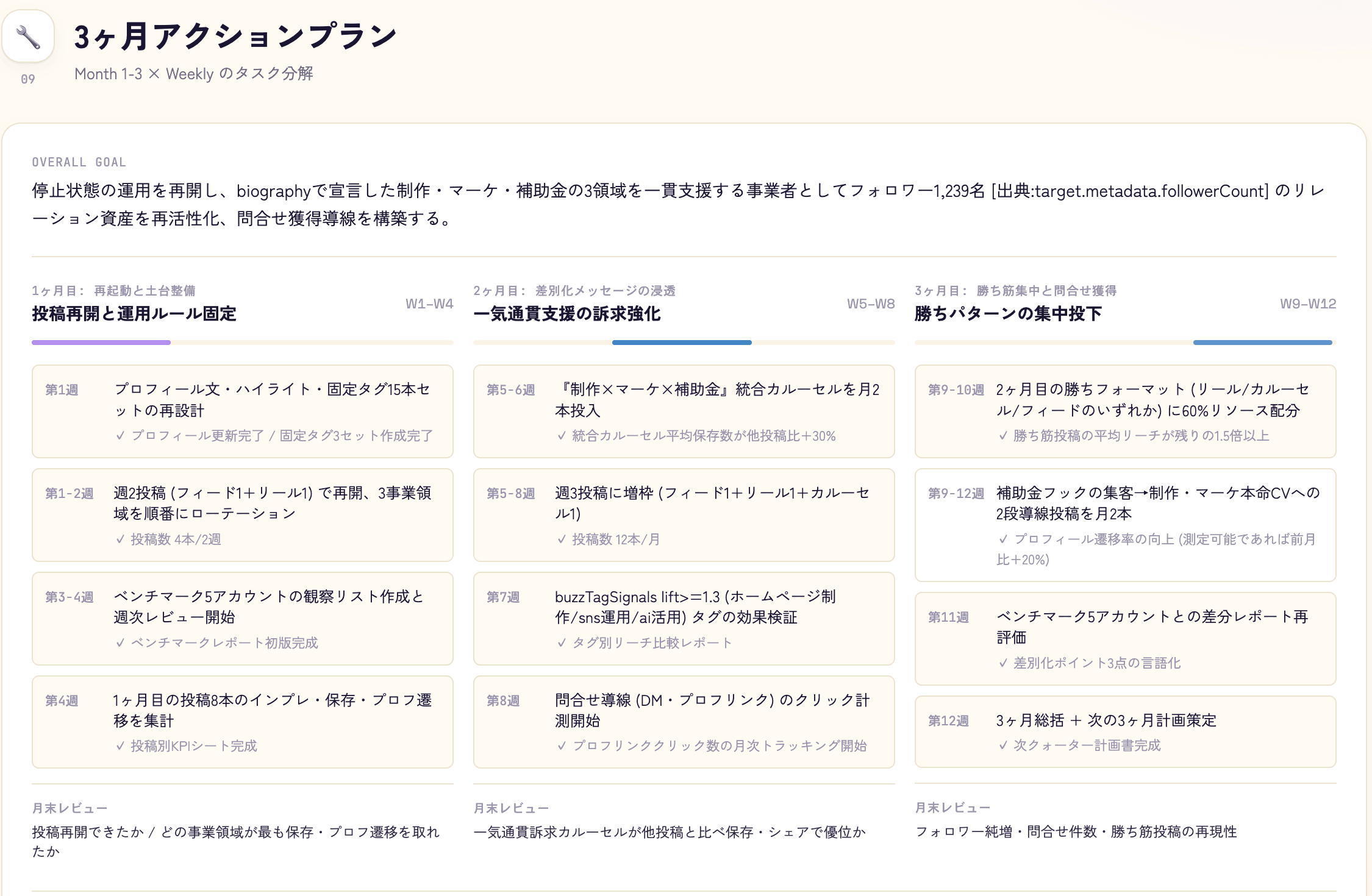Click the Month 1 月末レビュー label
1372x896 pixels.
click(70, 808)
